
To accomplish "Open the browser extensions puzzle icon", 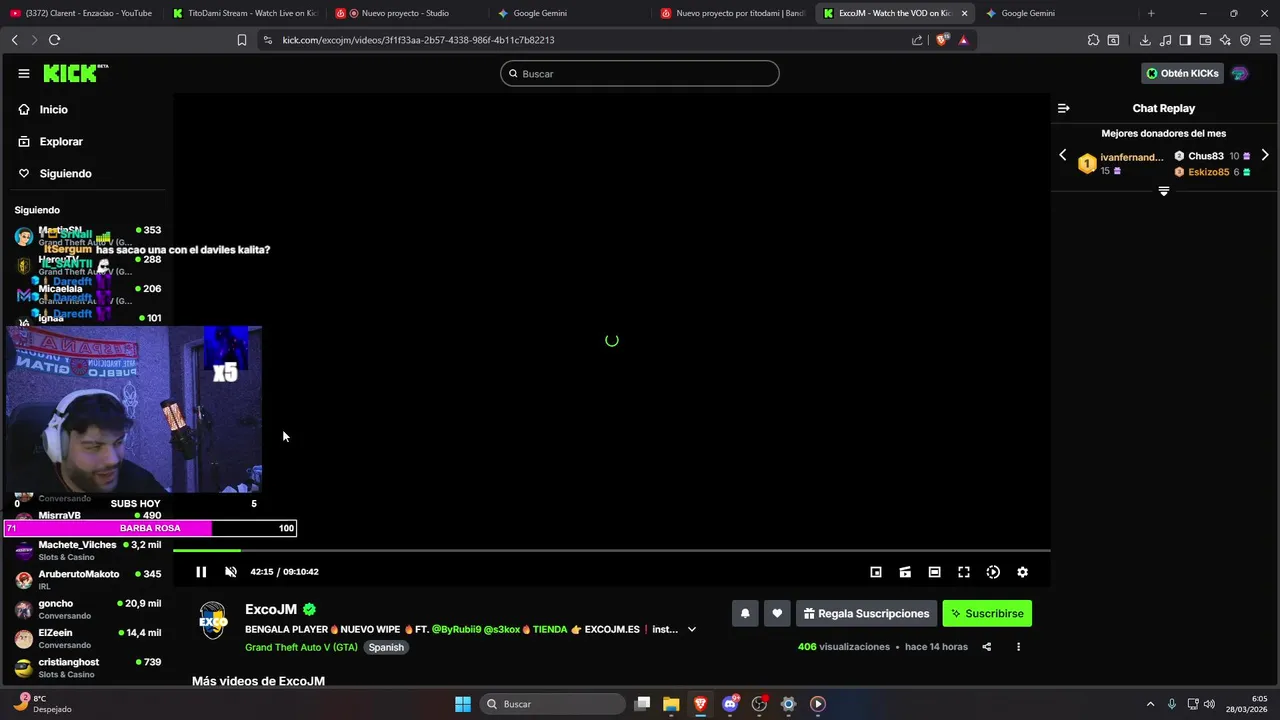I will coord(1093,40).
